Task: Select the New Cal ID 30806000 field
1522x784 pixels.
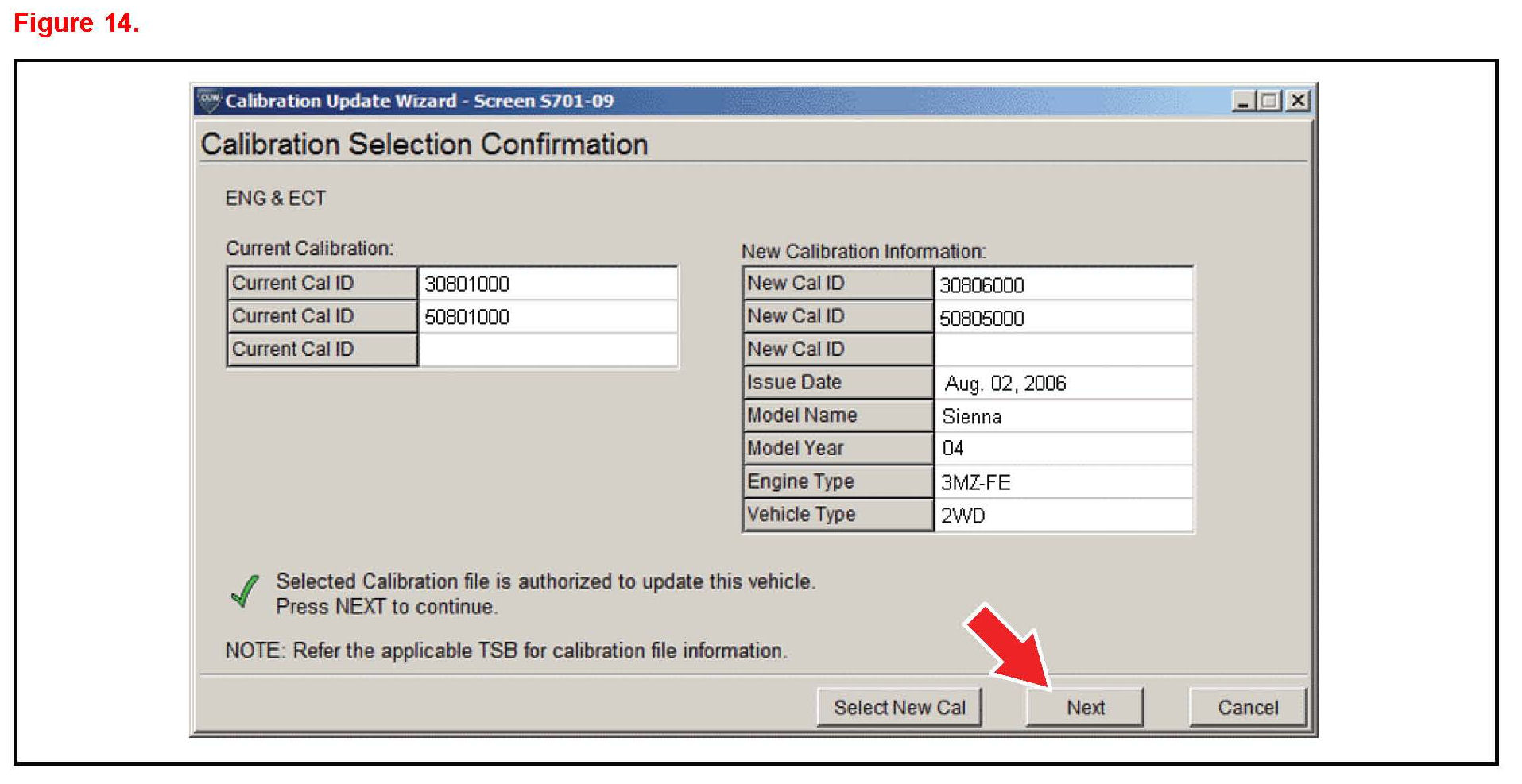Action: (x=1063, y=284)
